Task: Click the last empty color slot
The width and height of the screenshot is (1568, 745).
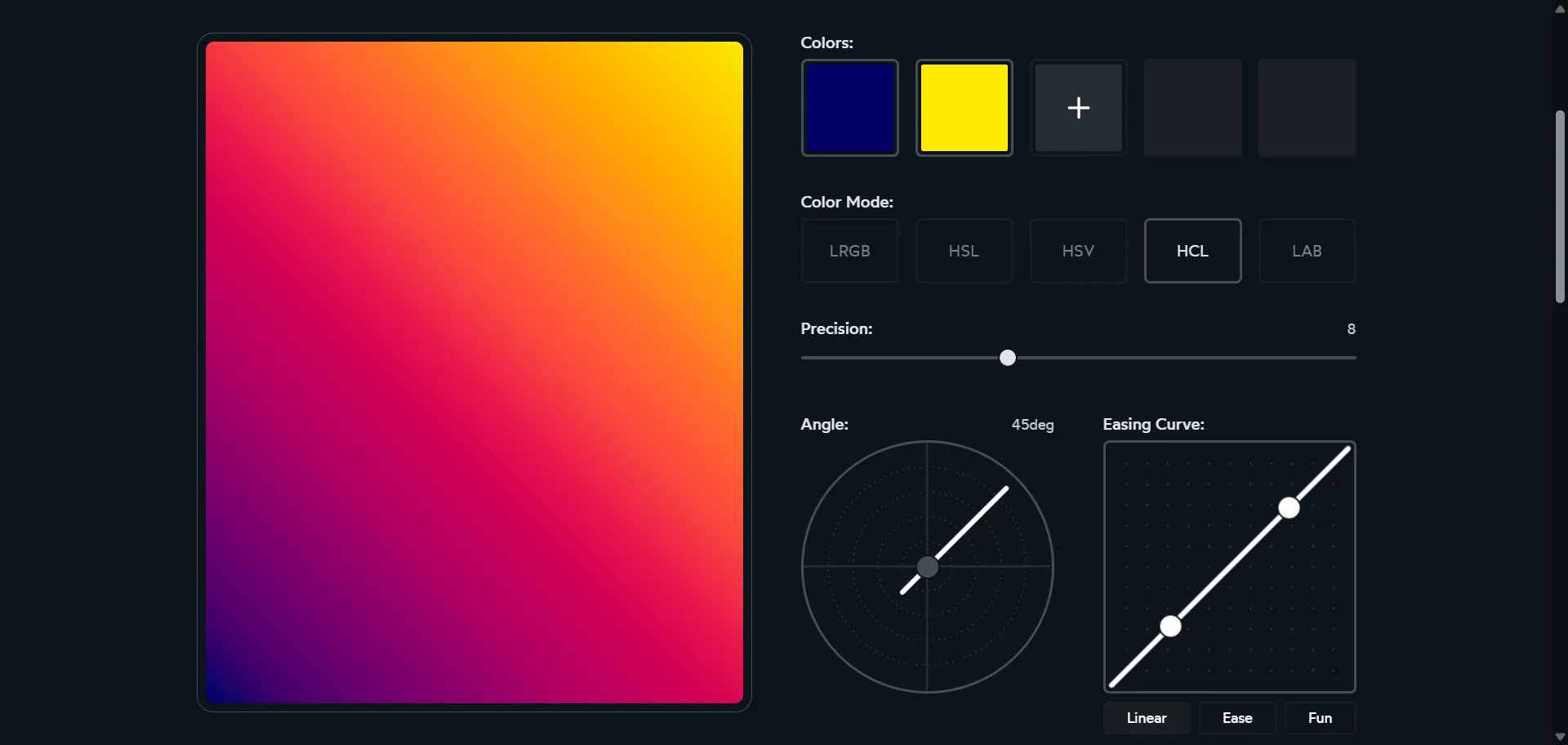Action: (1307, 107)
